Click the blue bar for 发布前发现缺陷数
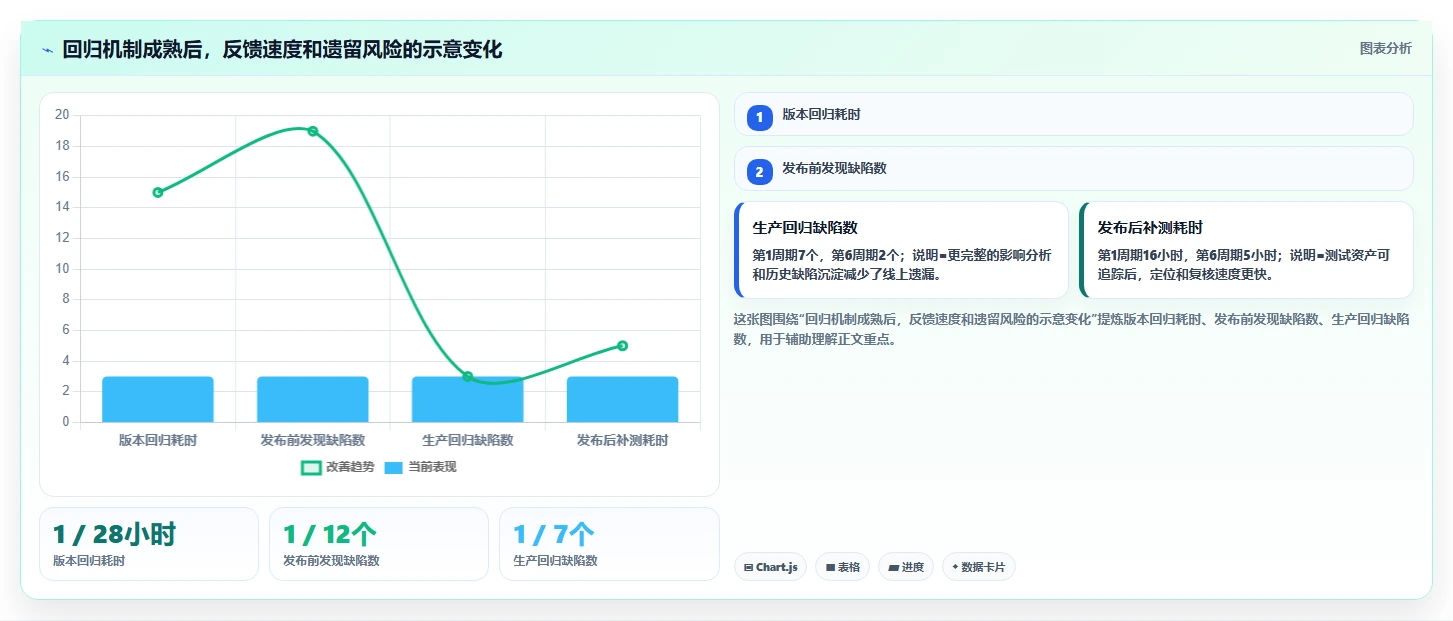 click(x=313, y=399)
